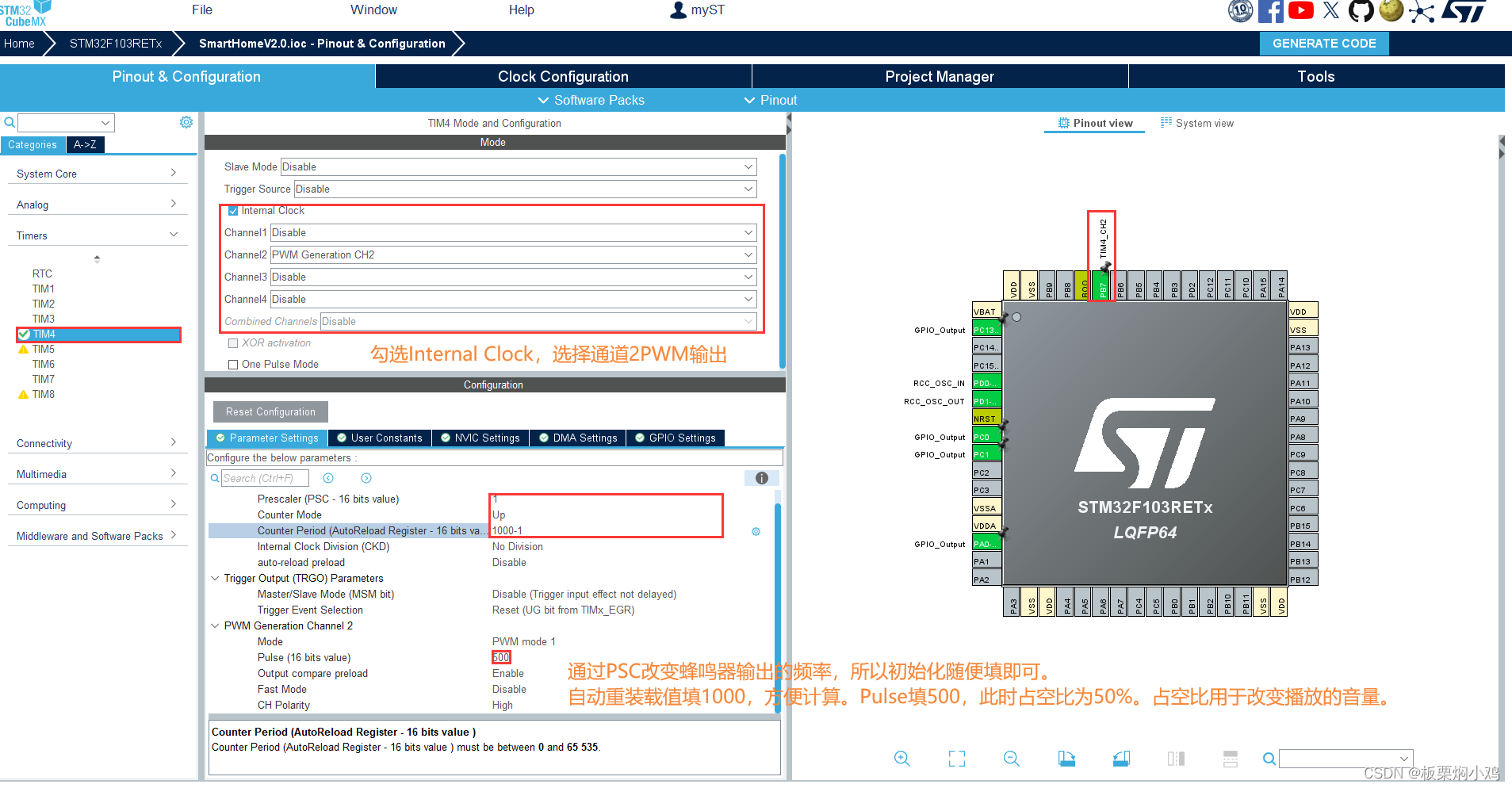Go to the previous parameter search result

click(x=328, y=478)
